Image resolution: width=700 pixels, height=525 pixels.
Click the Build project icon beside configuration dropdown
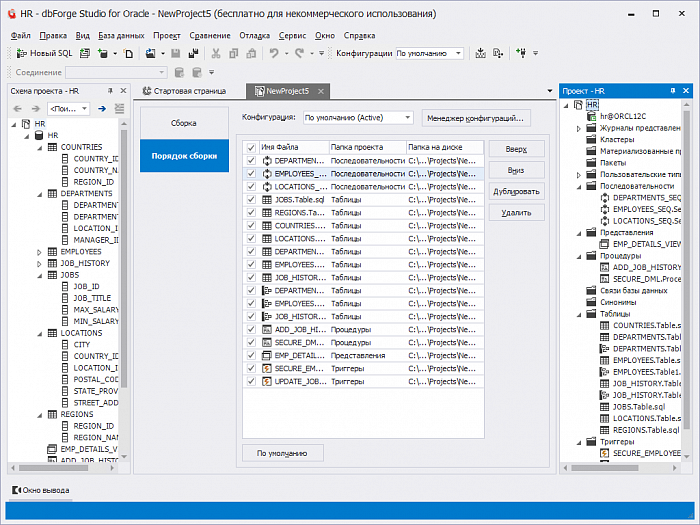pos(480,53)
